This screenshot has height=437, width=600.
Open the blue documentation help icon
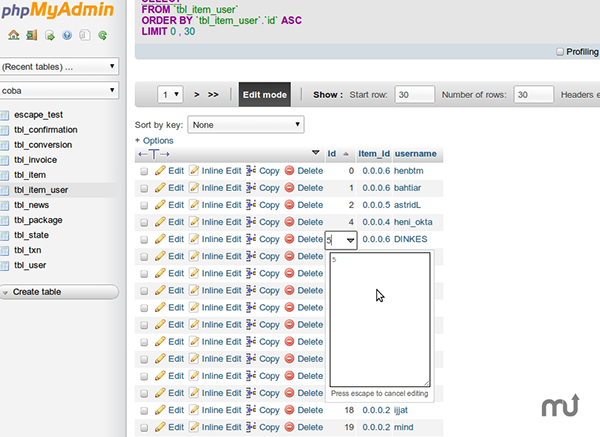[67, 35]
